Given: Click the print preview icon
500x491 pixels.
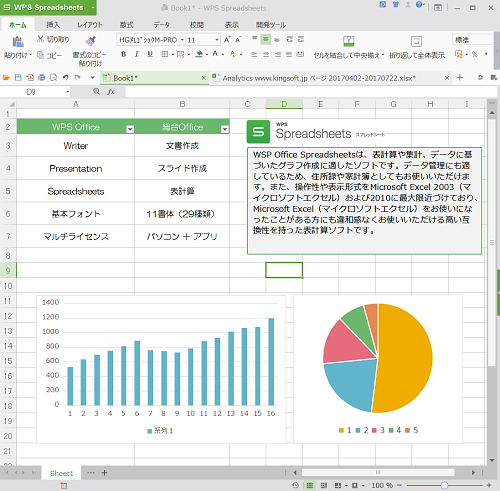Looking at the screenshot, I should pos(53,78).
